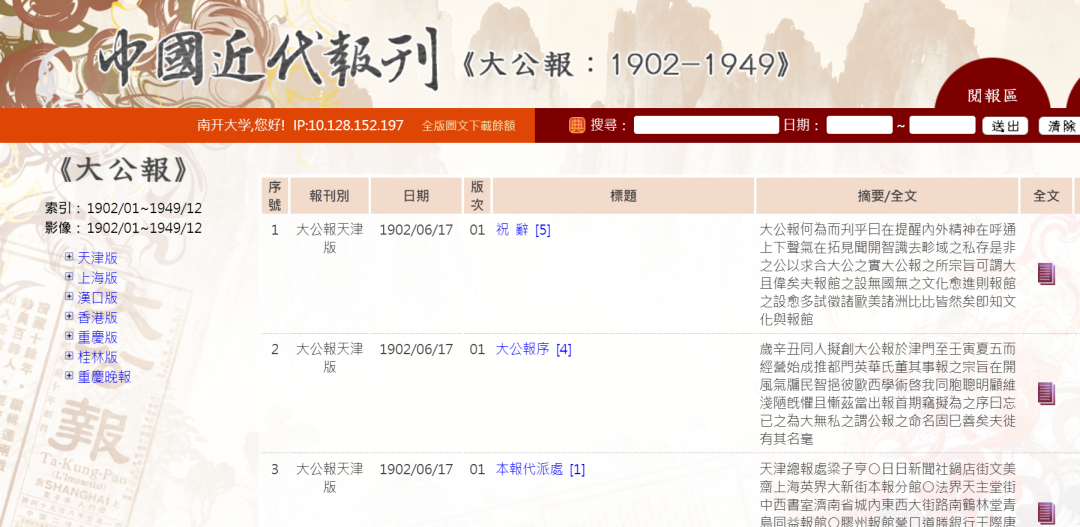The width and height of the screenshot is (1080, 527).
Task: Open full text icon for 祝辭 row
Action: pyautogui.click(x=1046, y=274)
